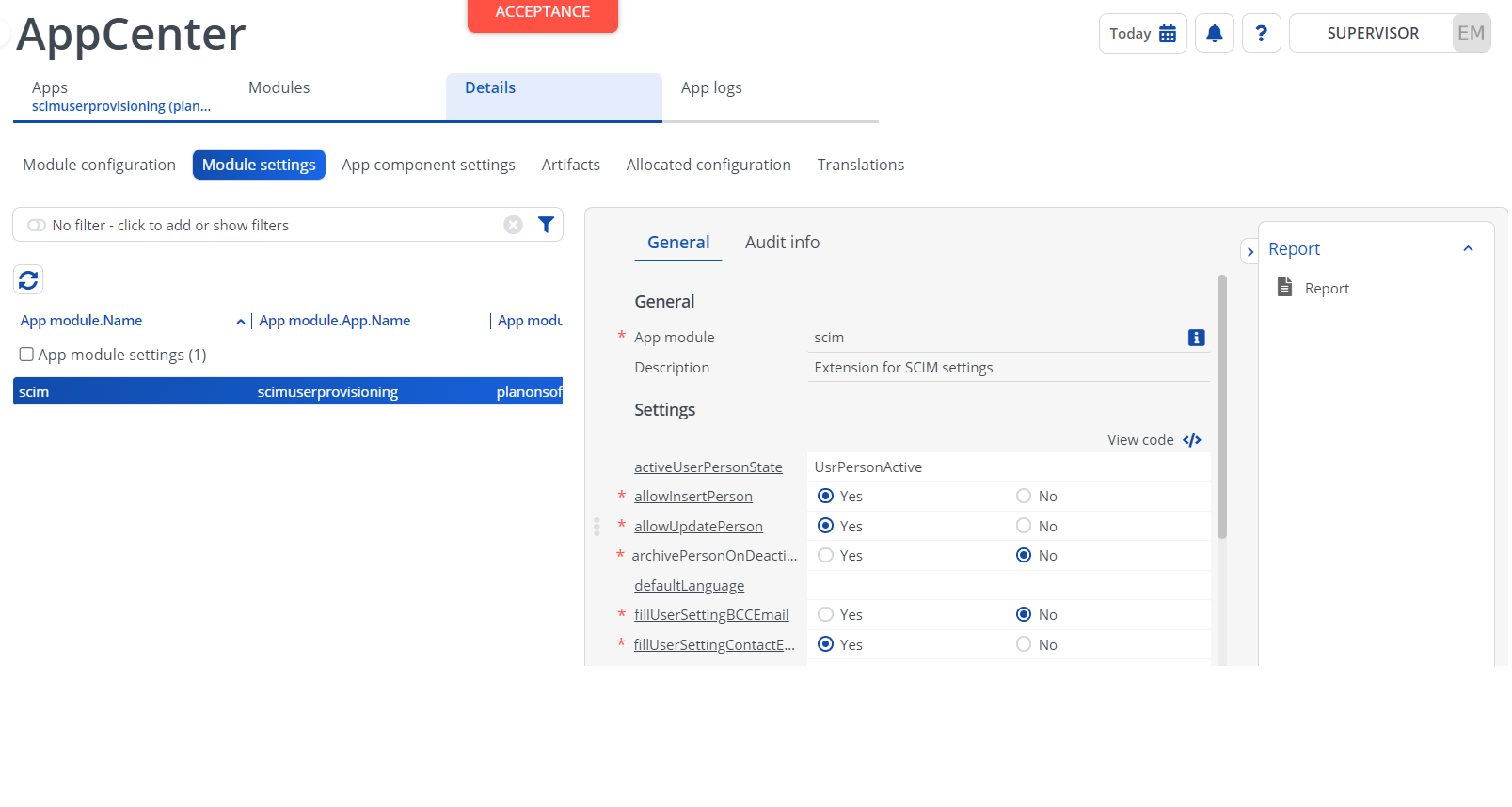Open the Artifacts tab

click(570, 165)
